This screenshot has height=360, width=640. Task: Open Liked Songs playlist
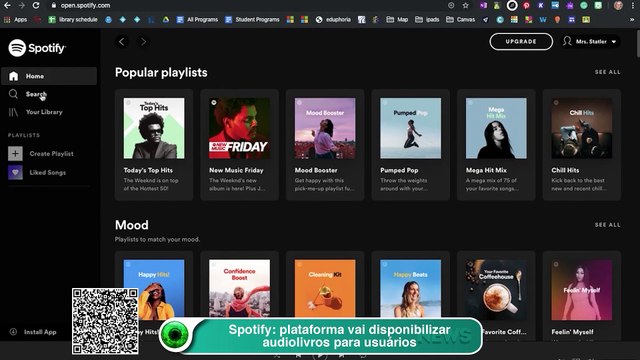47,172
